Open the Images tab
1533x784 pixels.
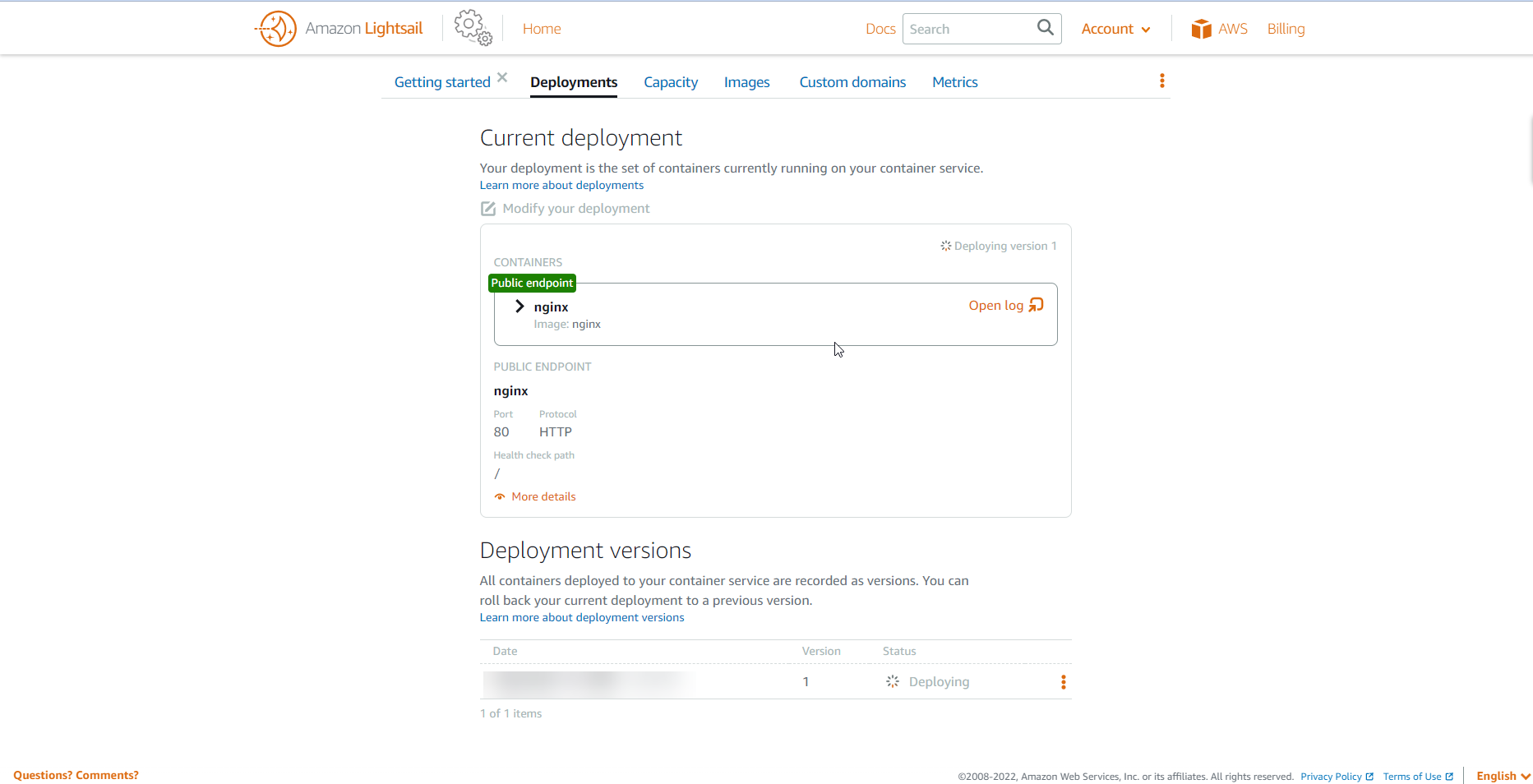pos(746,82)
